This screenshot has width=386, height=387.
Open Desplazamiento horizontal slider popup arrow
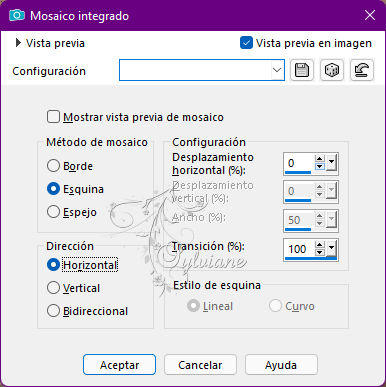[331, 163]
